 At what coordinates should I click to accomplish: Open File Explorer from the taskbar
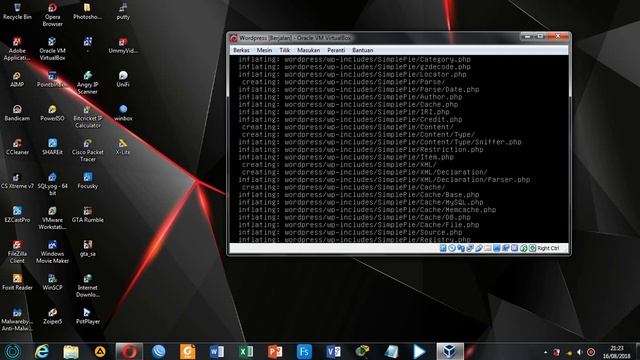pos(71,351)
